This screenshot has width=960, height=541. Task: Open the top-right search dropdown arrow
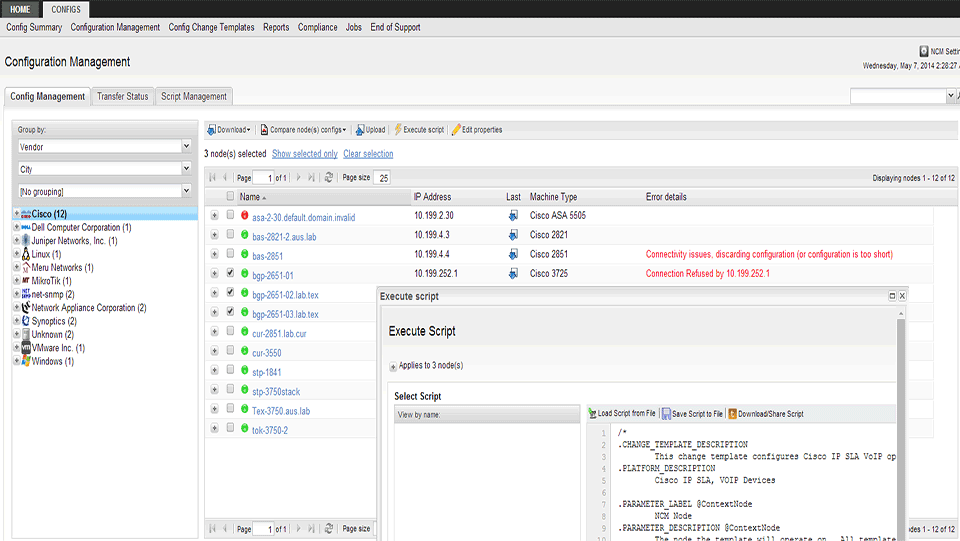950,95
